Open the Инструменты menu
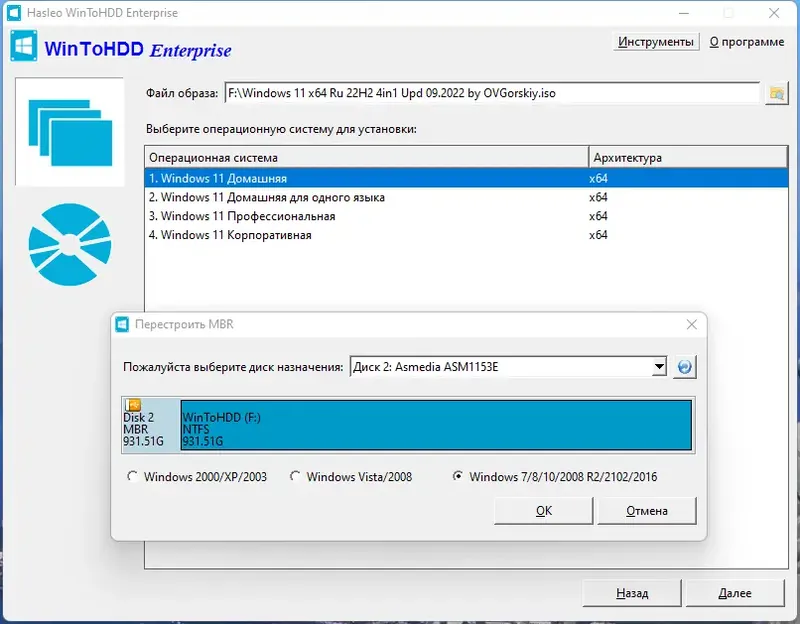The width and height of the screenshot is (800, 624). tap(656, 42)
